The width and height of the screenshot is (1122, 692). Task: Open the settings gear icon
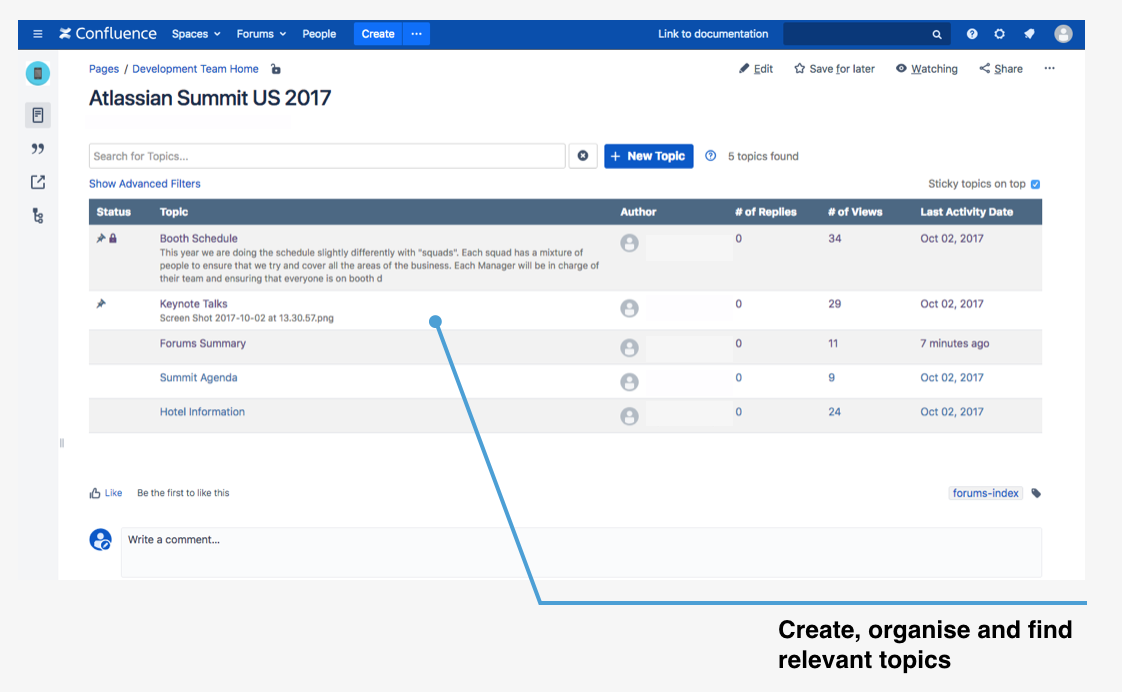1000,34
